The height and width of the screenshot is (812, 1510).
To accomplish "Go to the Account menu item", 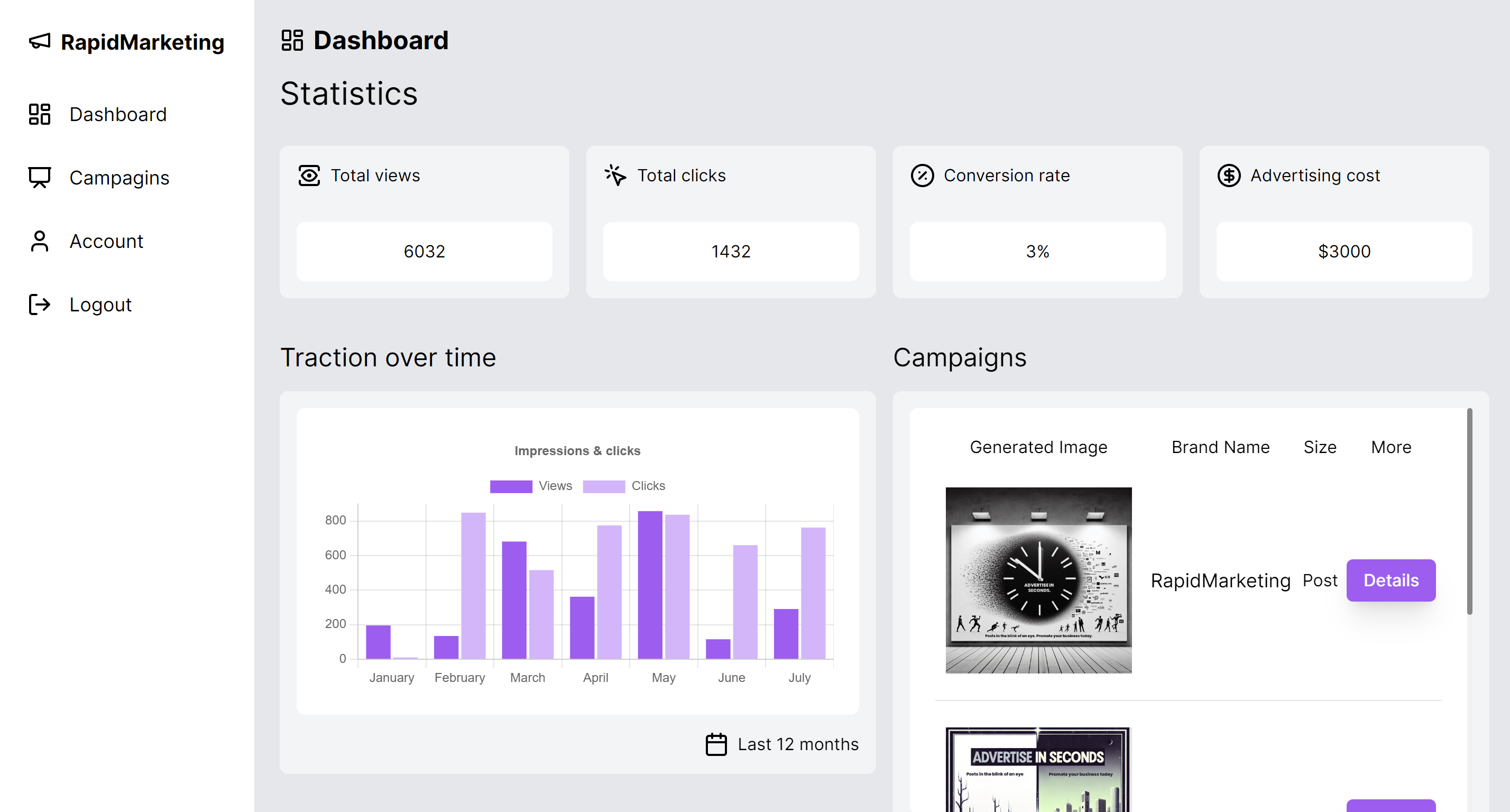I will pos(106,241).
